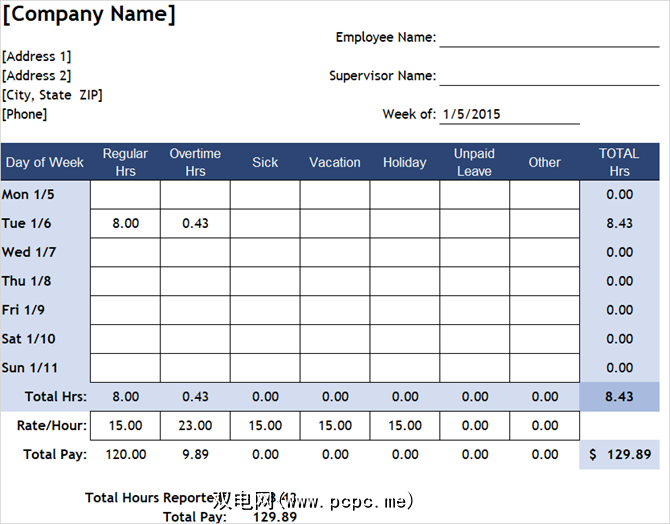Click the highlighted total hours cell 8.43
Viewport: 670px width, 524px height.
tap(619, 397)
